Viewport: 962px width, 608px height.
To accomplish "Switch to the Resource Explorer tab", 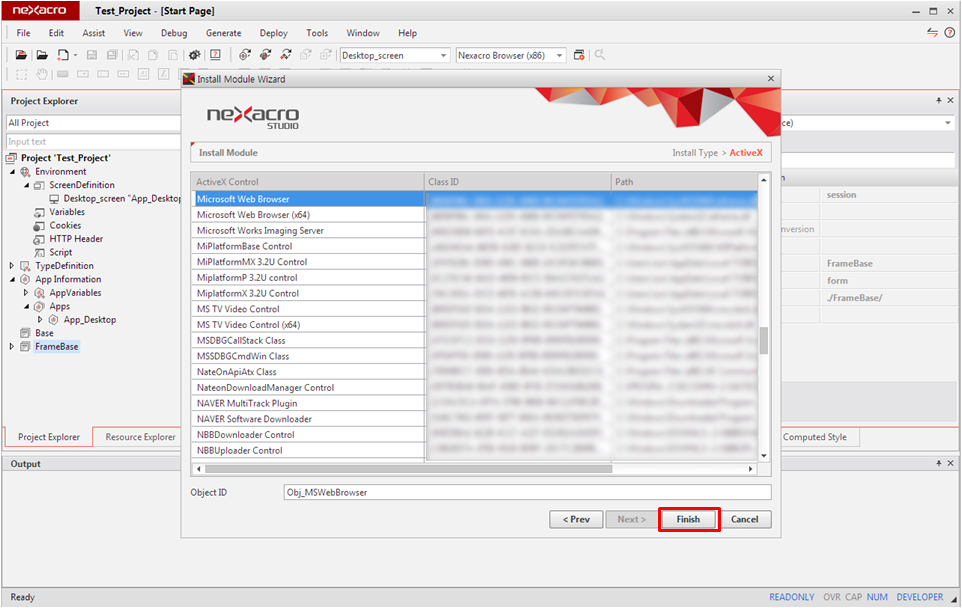I will pyautogui.click(x=140, y=437).
